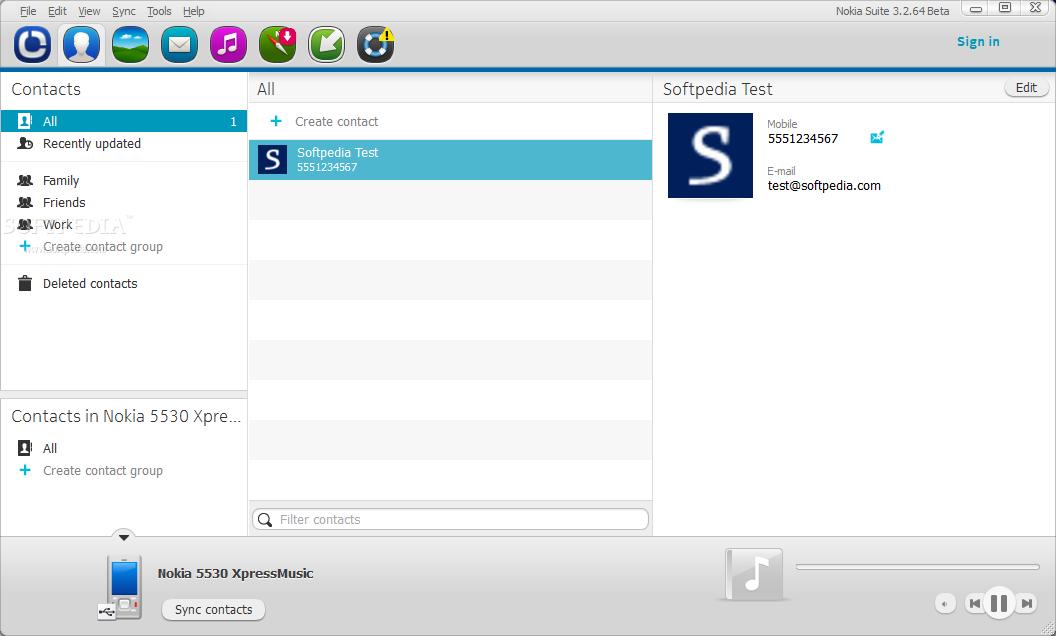The image size is (1056, 636).
Task: Click the send message icon beside mobile number
Action: [x=877, y=138]
